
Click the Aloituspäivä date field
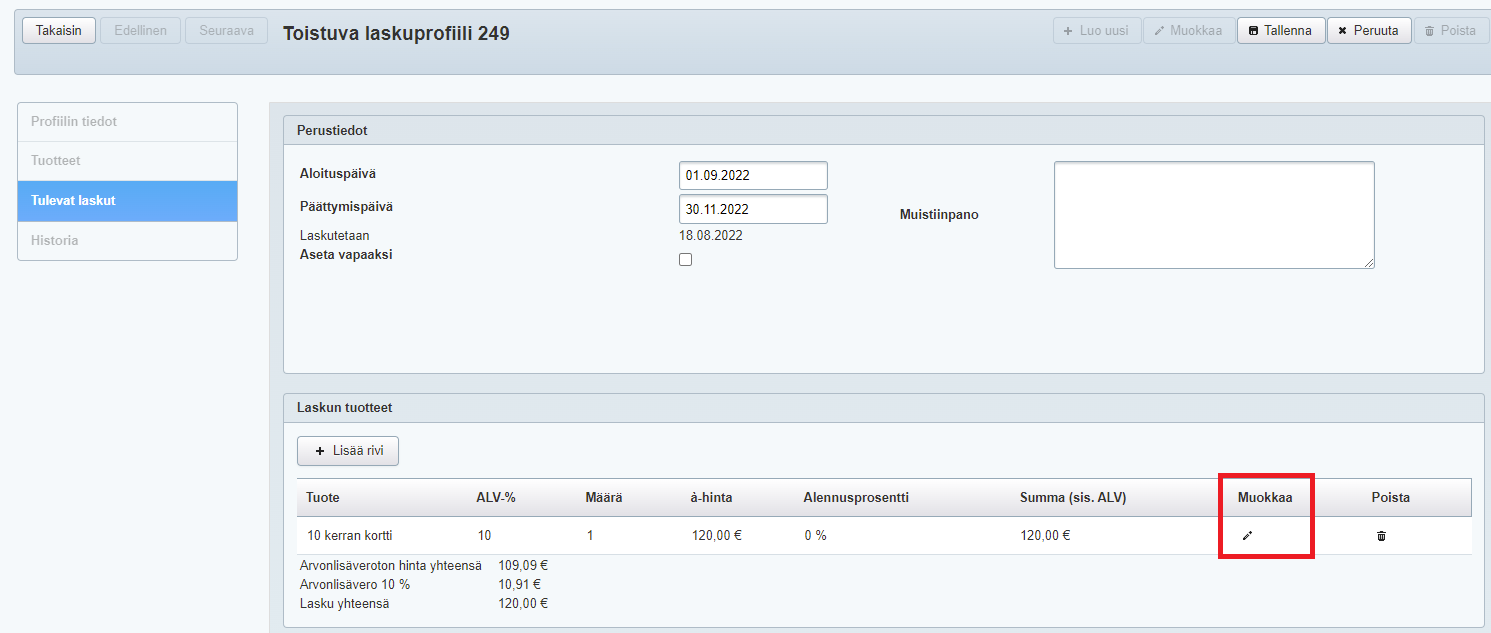pyautogui.click(x=752, y=175)
